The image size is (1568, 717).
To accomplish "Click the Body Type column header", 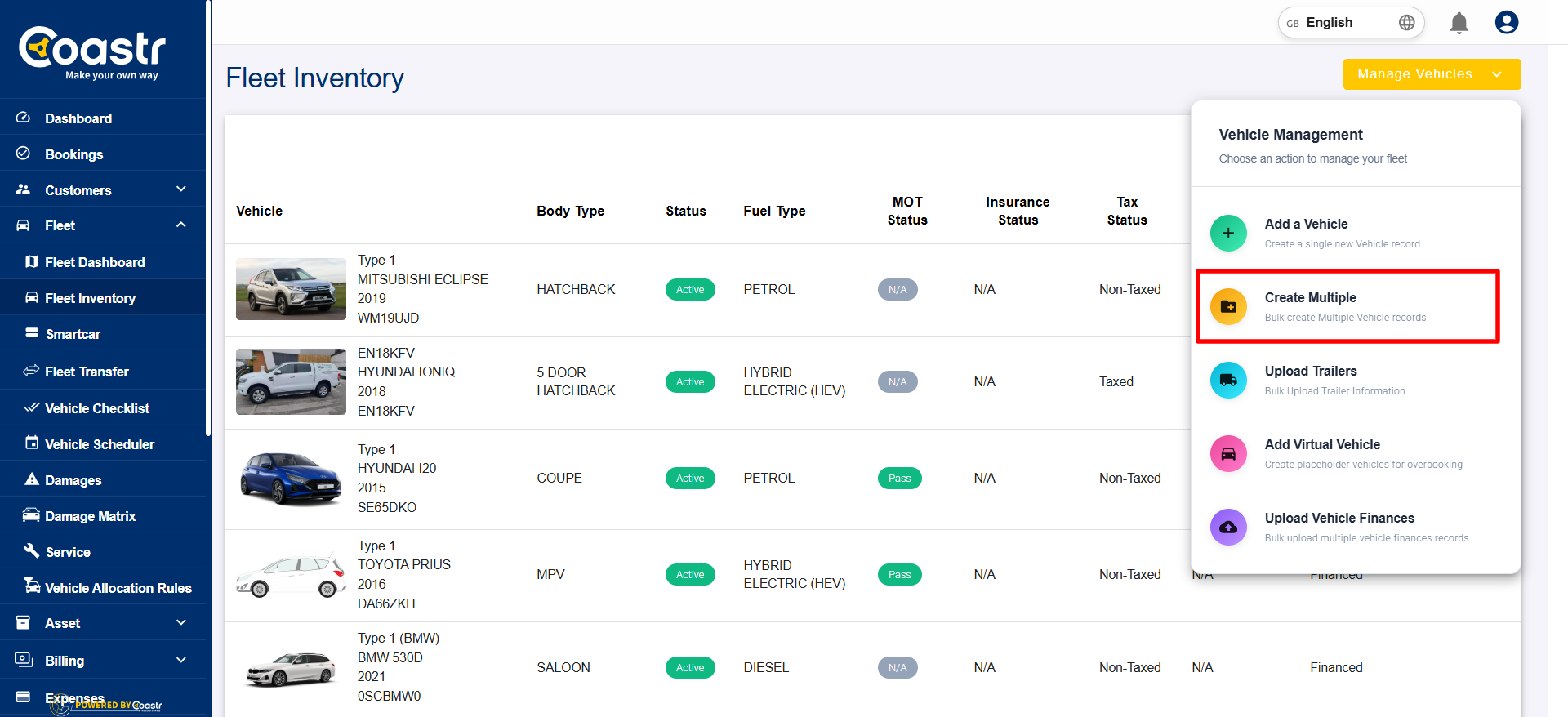I will [571, 211].
